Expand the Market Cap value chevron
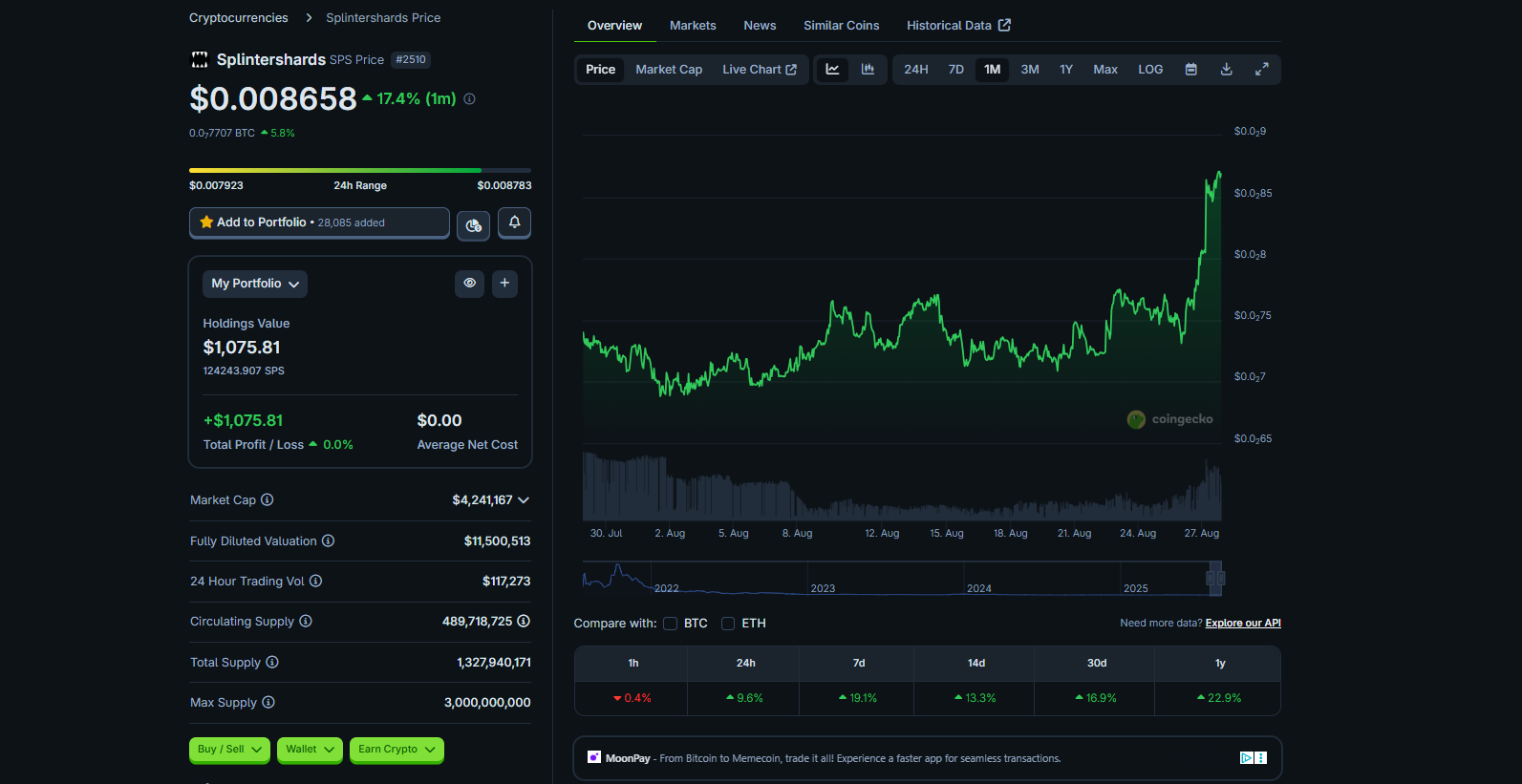 coord(524,500)
